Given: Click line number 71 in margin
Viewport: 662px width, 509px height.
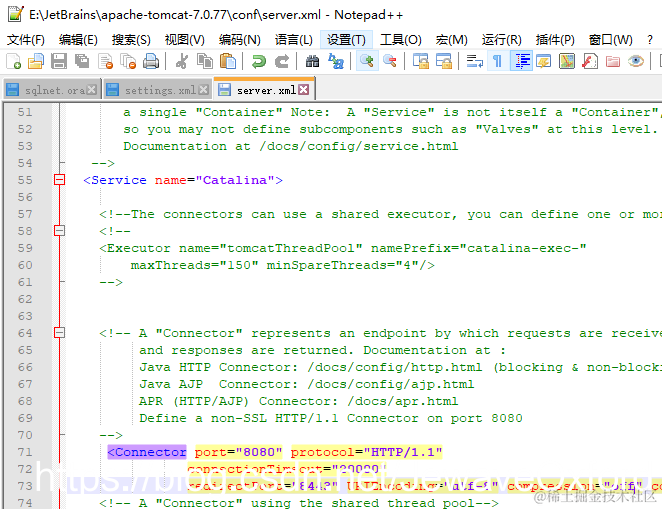Looking at the screenshot, I should [x=25, y=452].
